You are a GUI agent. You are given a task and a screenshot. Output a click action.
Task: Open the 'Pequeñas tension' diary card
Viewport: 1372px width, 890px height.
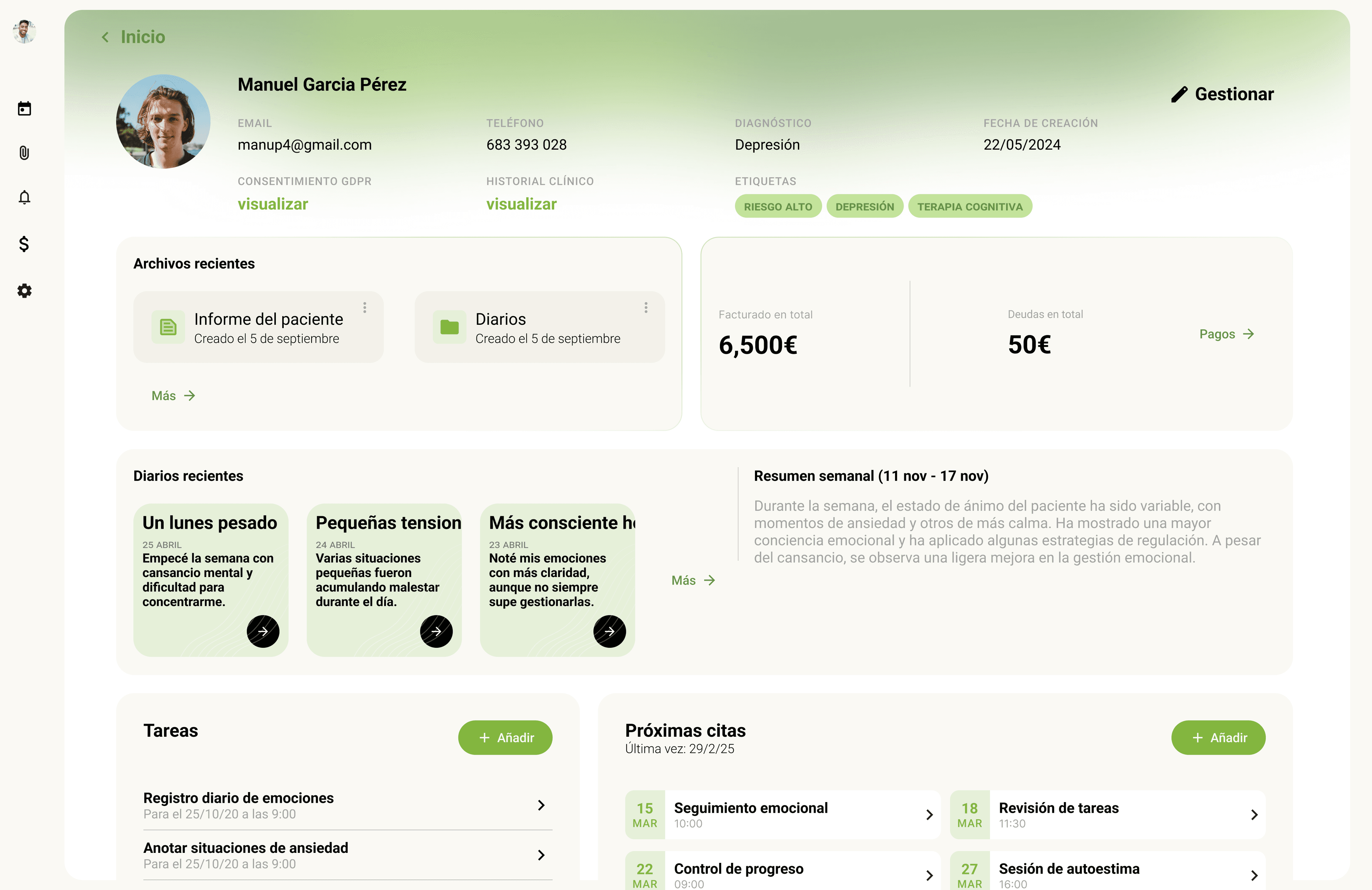pos(384,581)
